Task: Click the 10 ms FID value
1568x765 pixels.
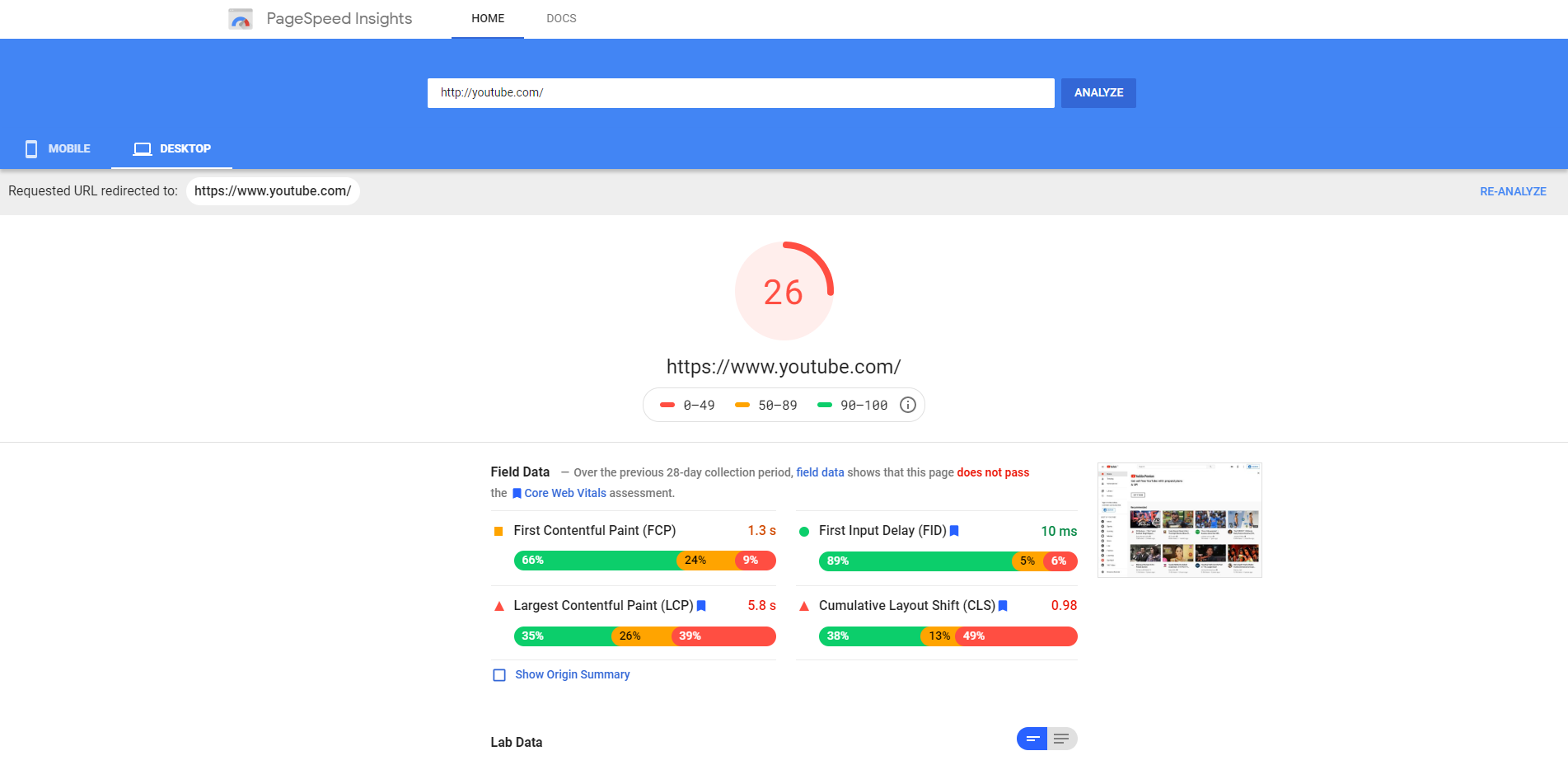Action: coord(1059,532)
